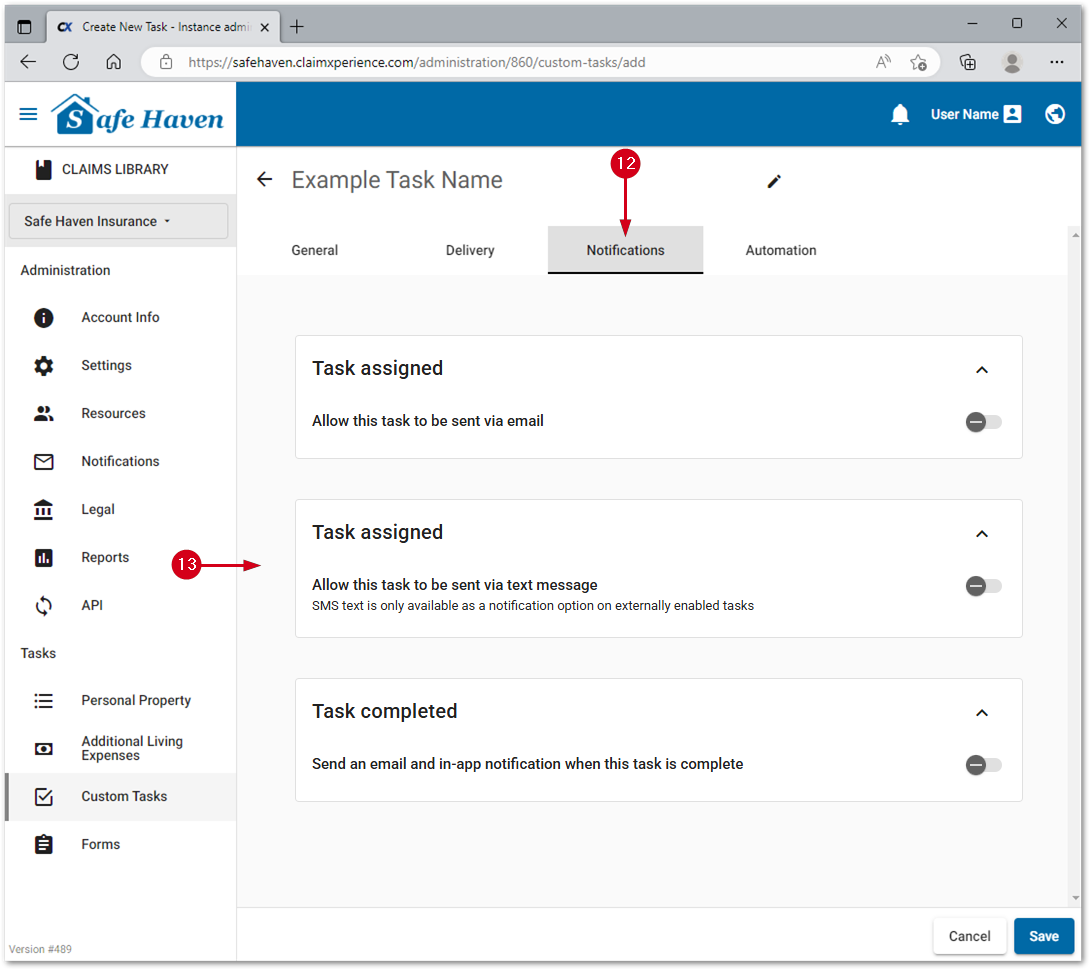Open the hamburger navigation menu
1090x970 pixels.
click(x=29, y=114)
